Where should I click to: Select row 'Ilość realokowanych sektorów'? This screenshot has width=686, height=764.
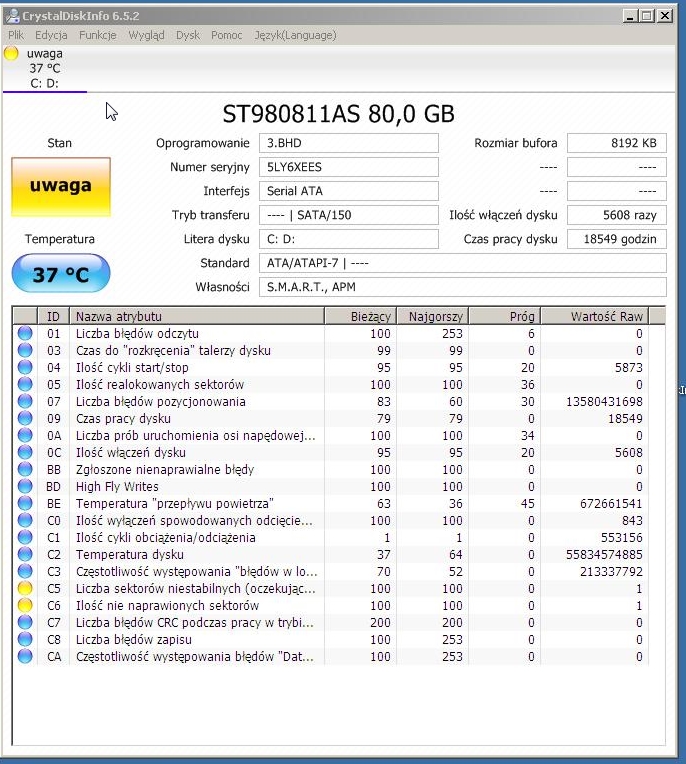(331, 384)
